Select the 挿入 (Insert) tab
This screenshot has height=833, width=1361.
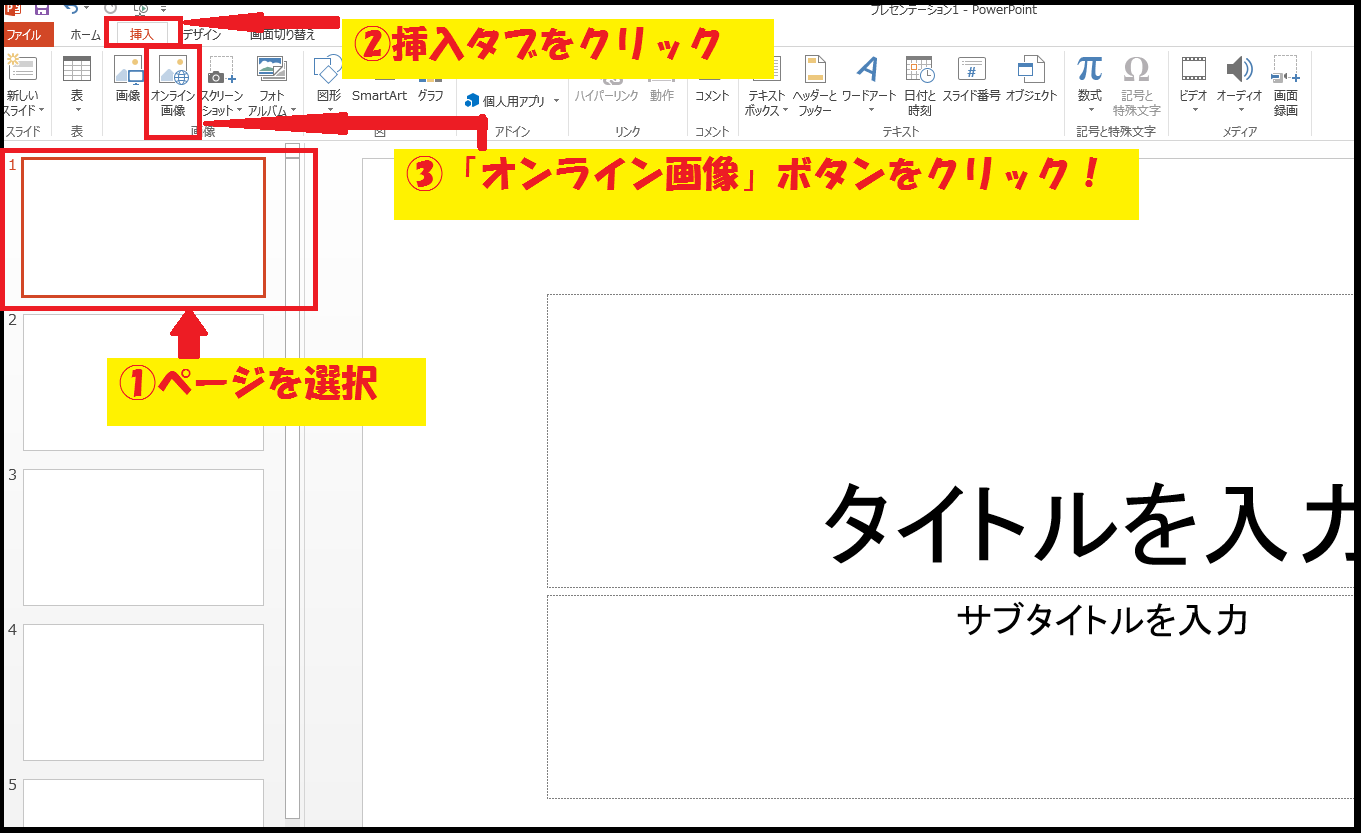coord(142,35)
